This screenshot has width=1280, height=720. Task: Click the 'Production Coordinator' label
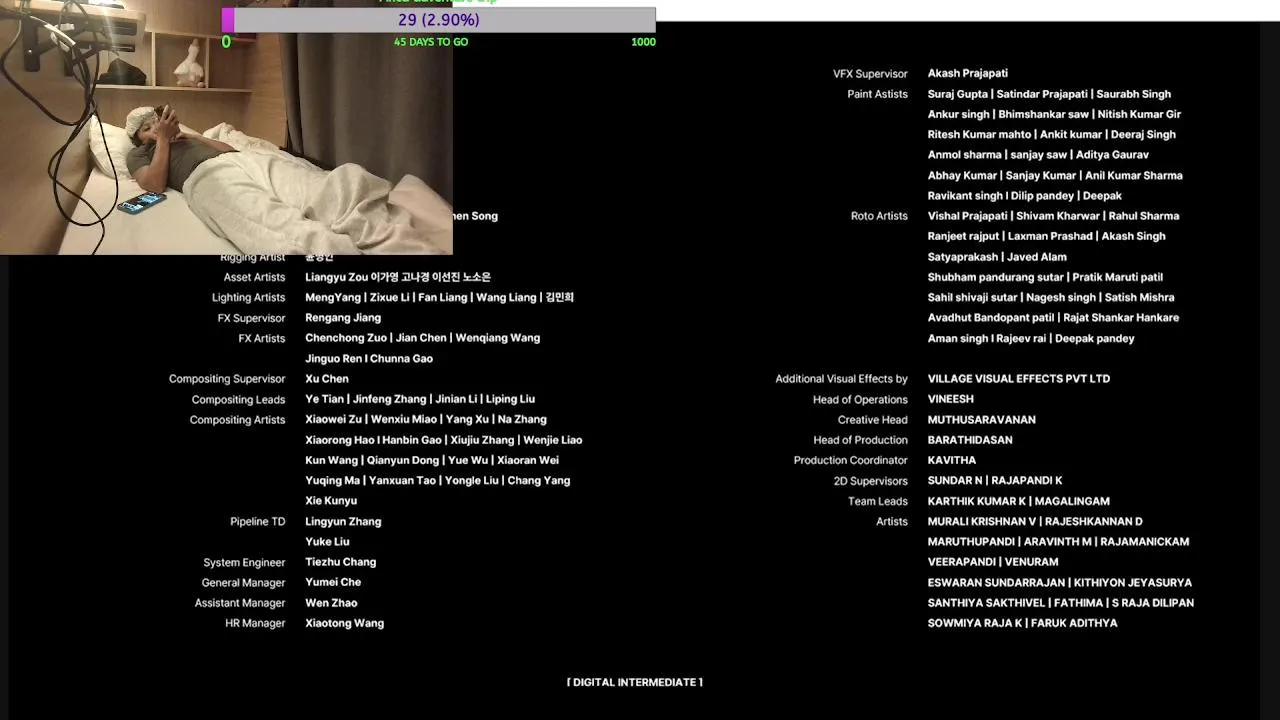851,461
